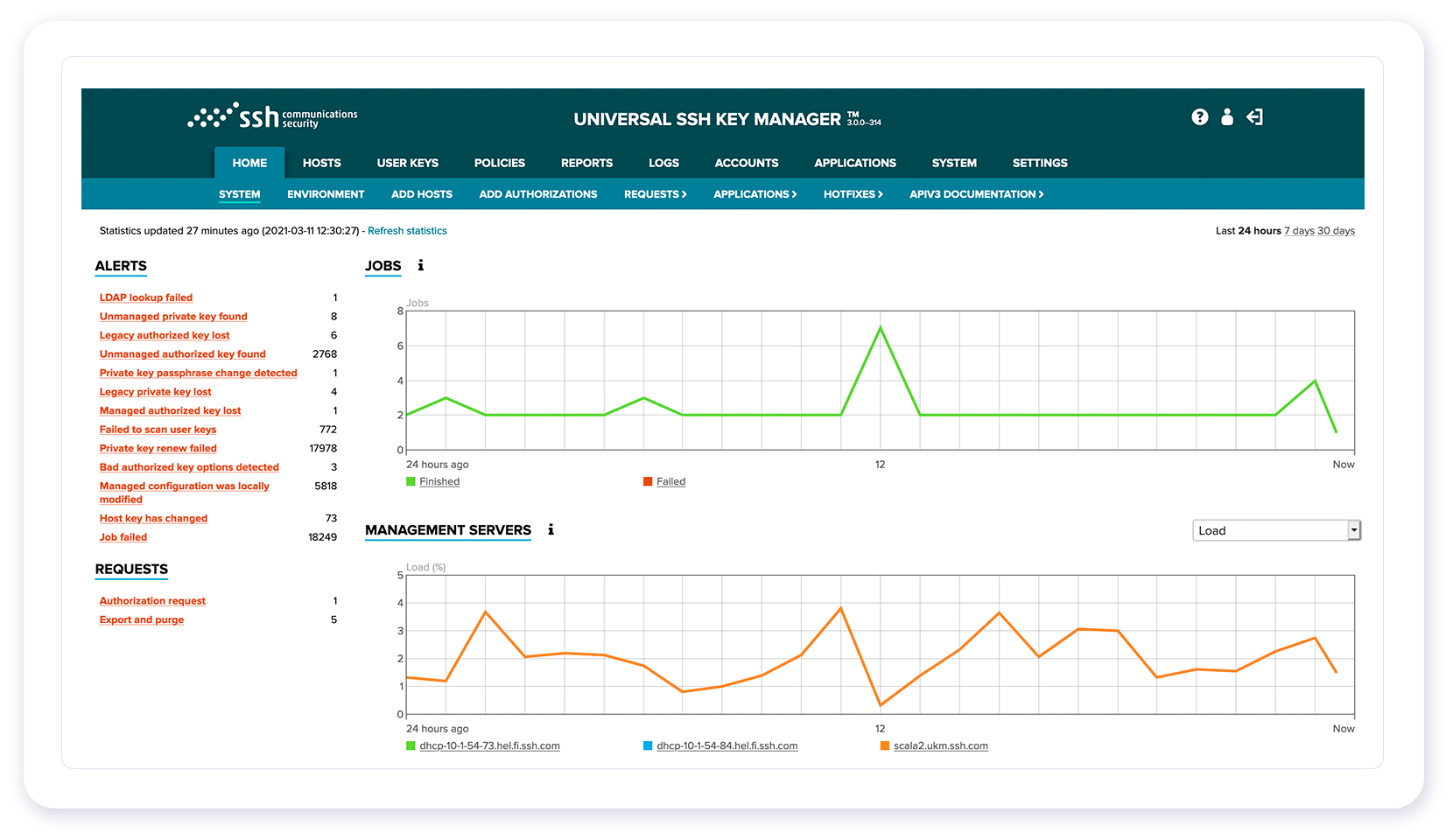1453x840 pixels.
Task: Open the Applications main menu
Action: click(x=855, y=163)
